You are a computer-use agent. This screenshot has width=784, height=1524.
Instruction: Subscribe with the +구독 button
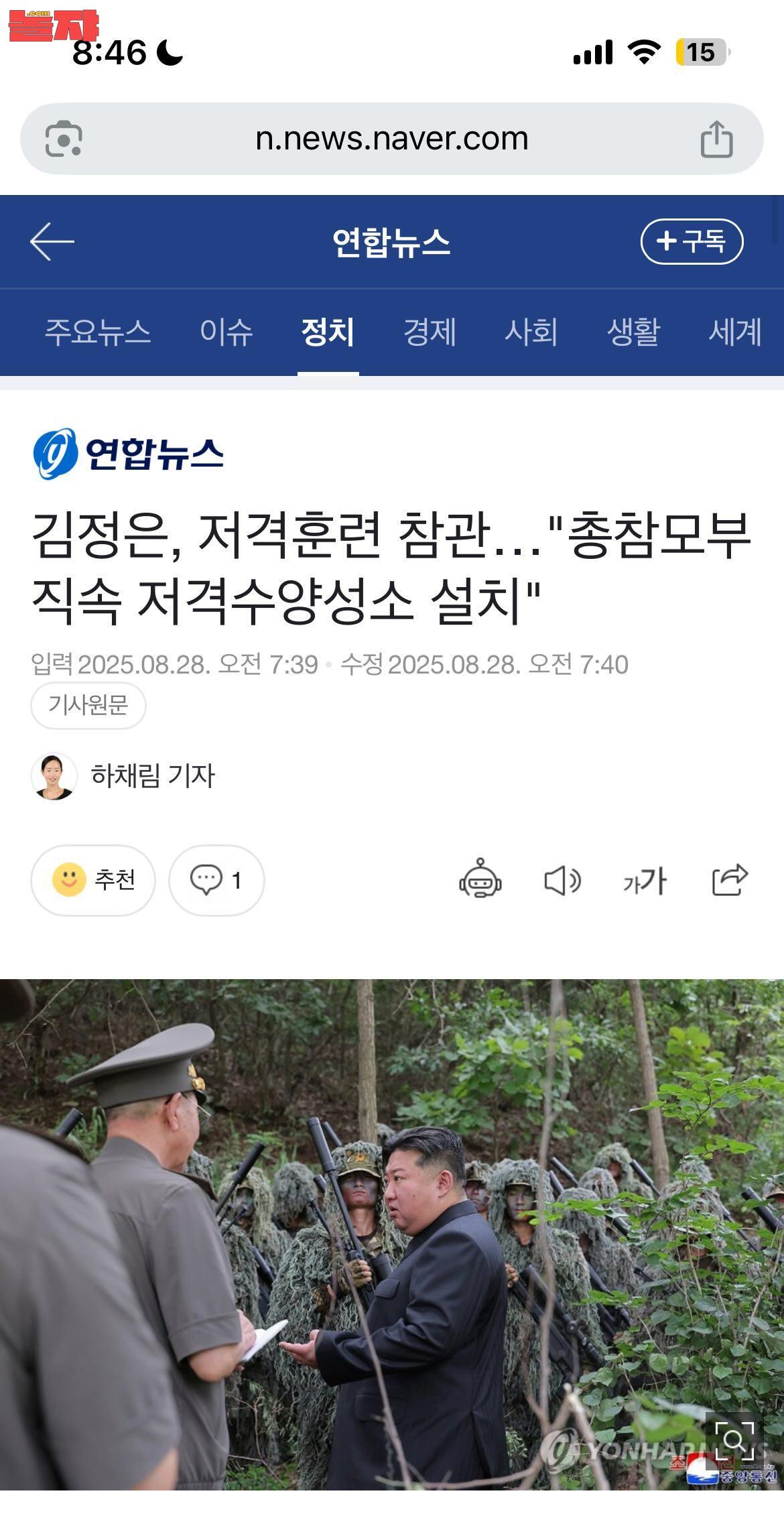coord(692,241)
